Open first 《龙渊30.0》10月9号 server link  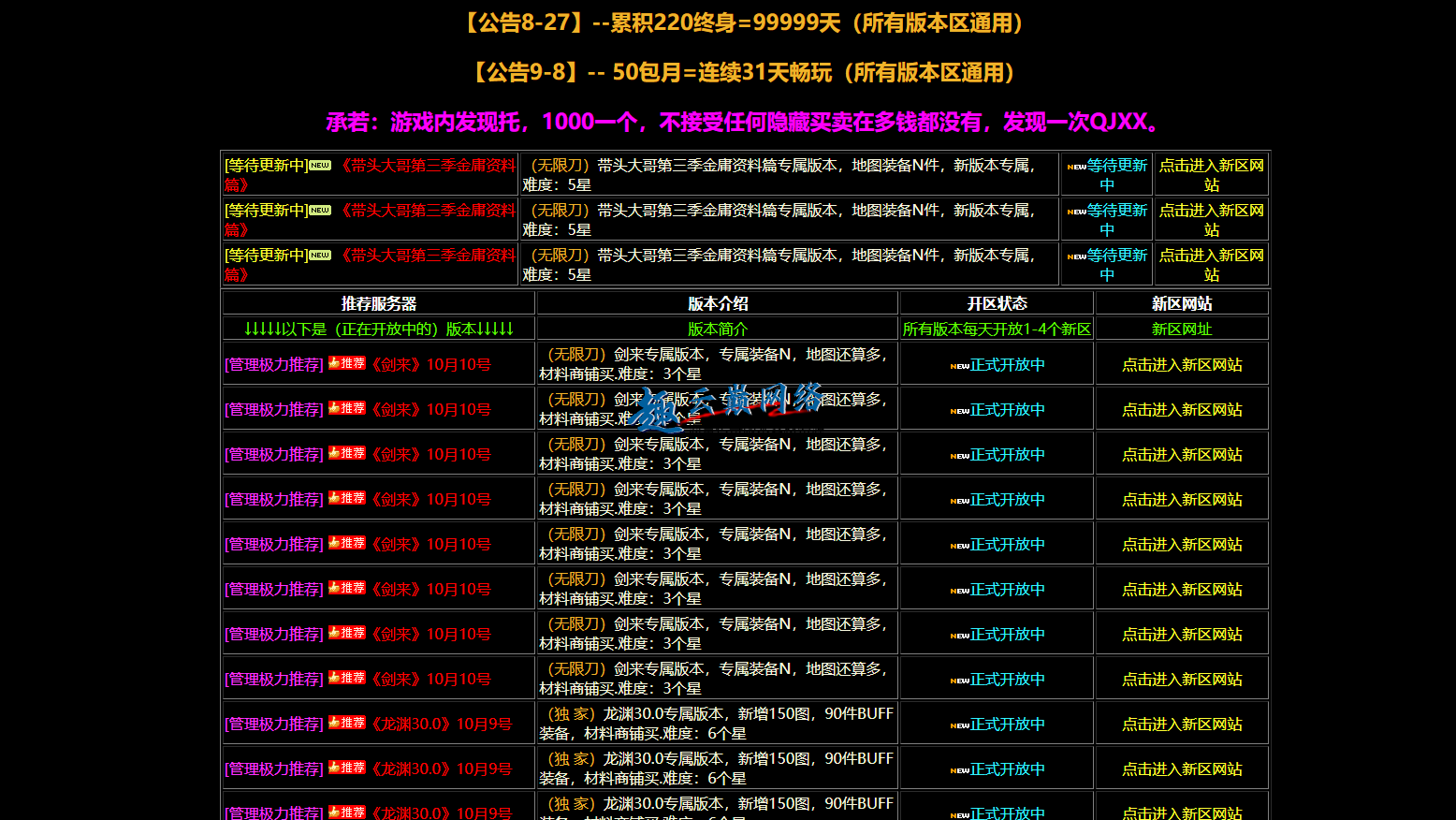pyautogui.click(x=442, y=725)
